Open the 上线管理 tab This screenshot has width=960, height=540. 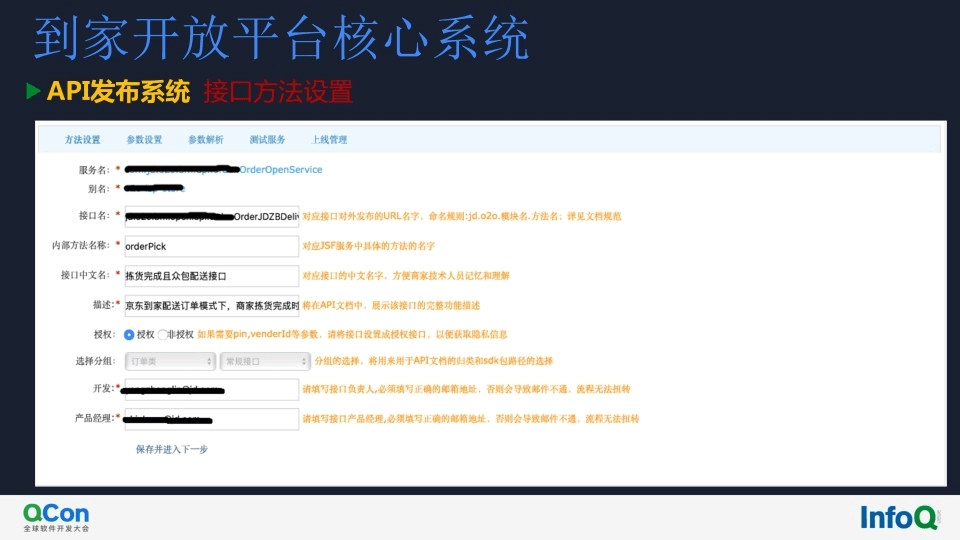point(329,140)
